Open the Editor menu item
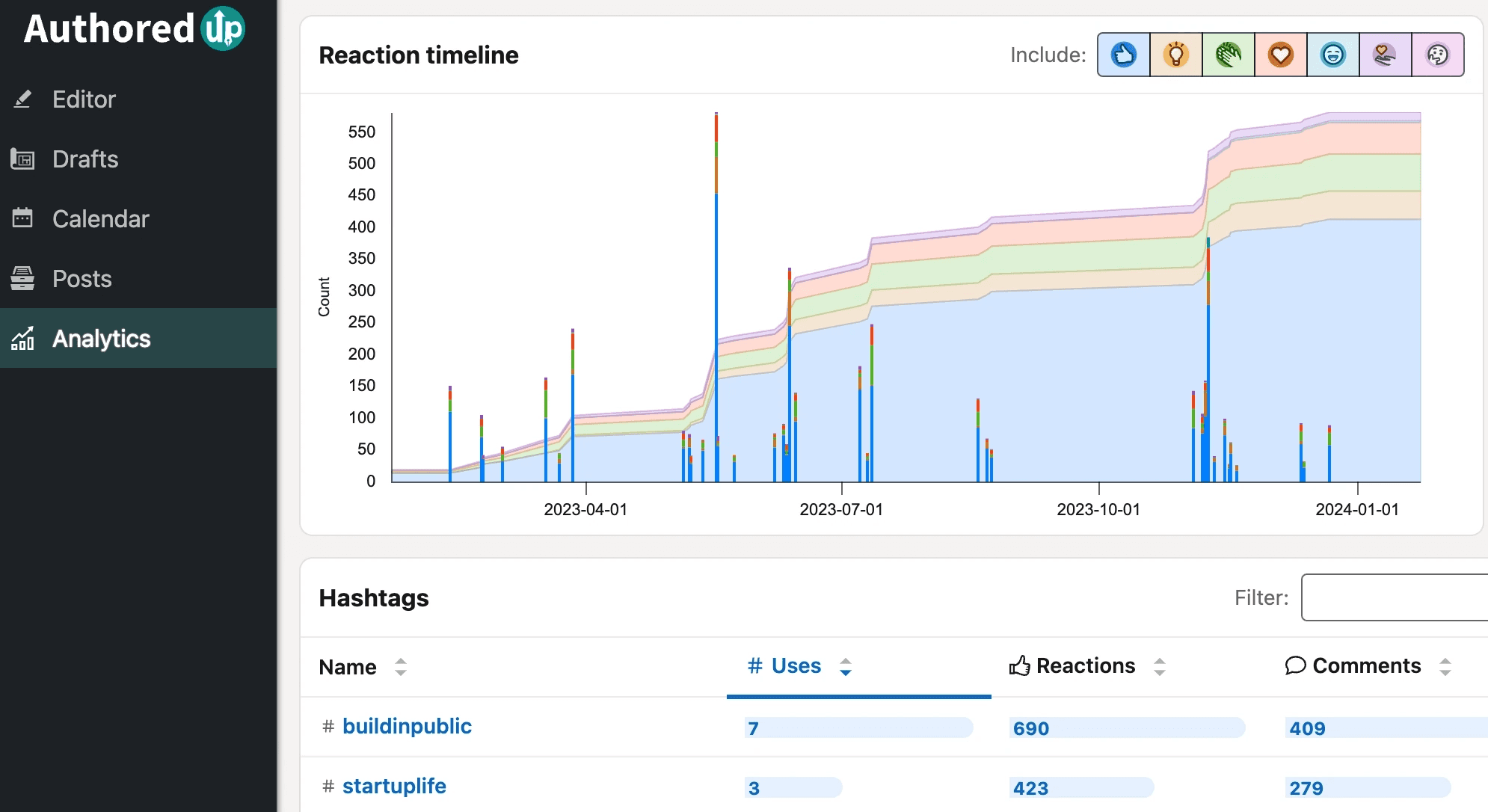 [x=84, y=99]
